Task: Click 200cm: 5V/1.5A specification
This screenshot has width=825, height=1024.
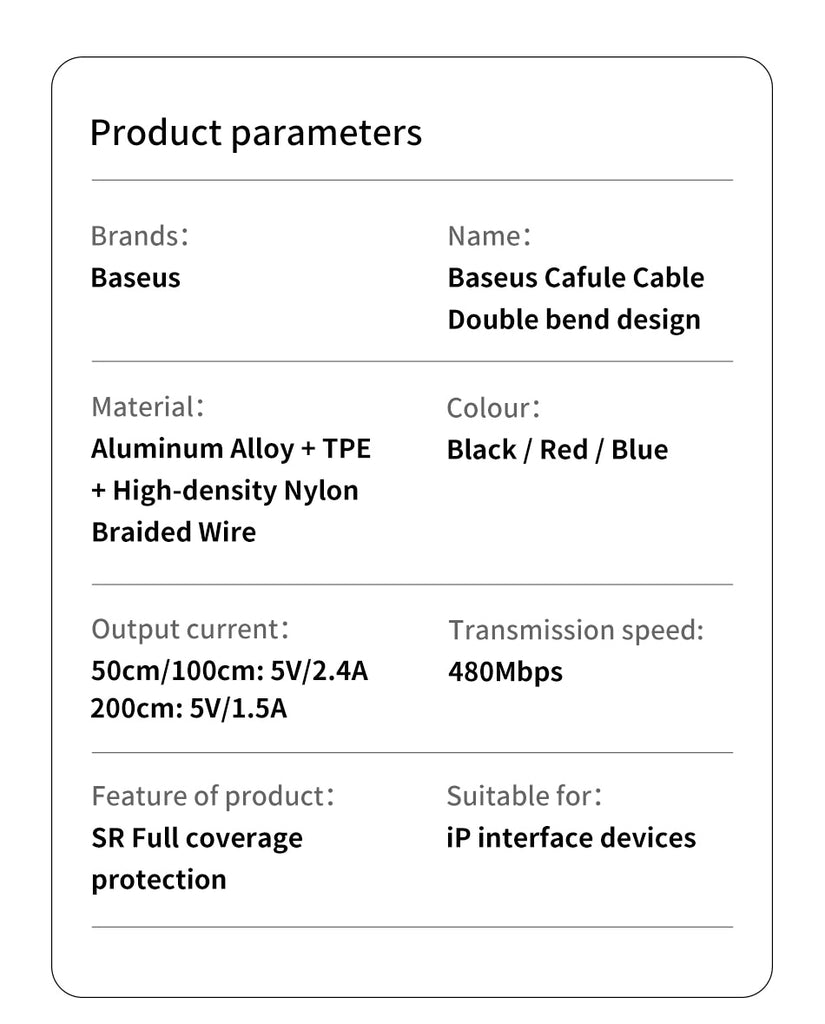Action: (189, 709)
